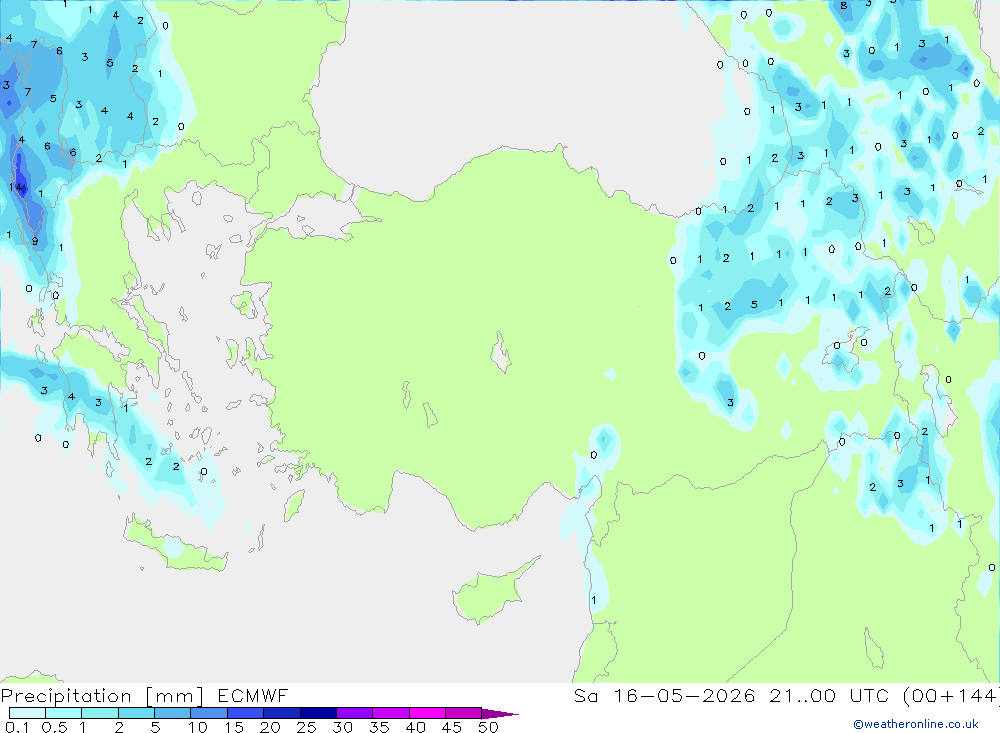Click the 35–40 mm legend swatch

coord(390,713)
